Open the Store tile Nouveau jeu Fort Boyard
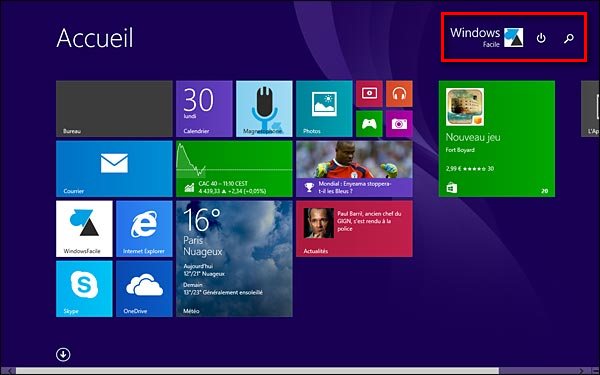 pos(497,139)
